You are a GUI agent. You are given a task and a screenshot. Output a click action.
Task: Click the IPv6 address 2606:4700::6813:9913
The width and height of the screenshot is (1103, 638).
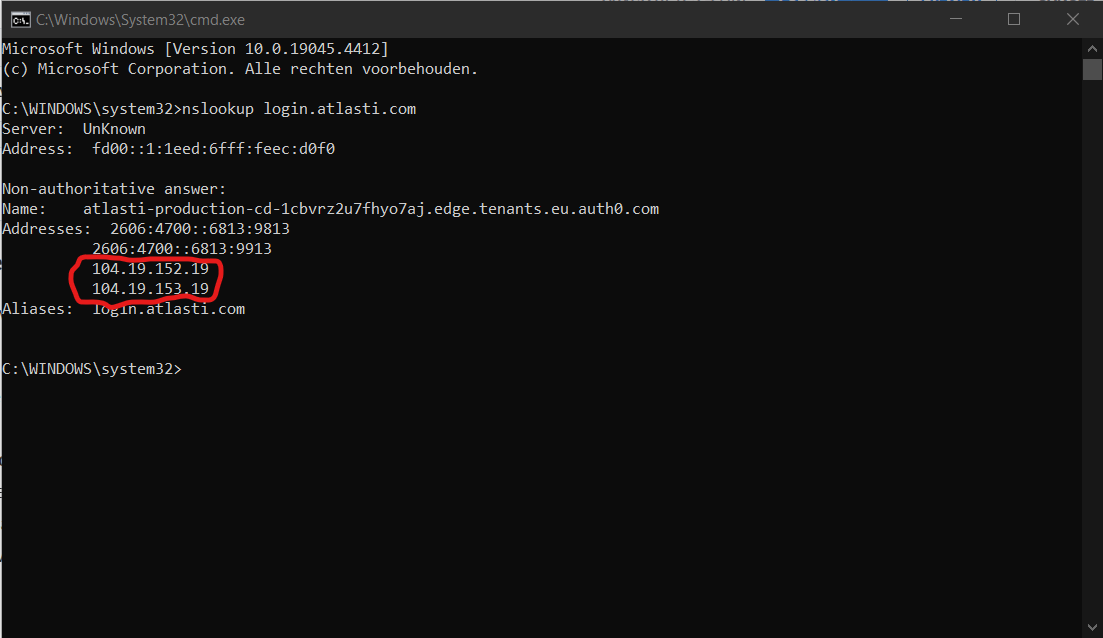[181, 248]
